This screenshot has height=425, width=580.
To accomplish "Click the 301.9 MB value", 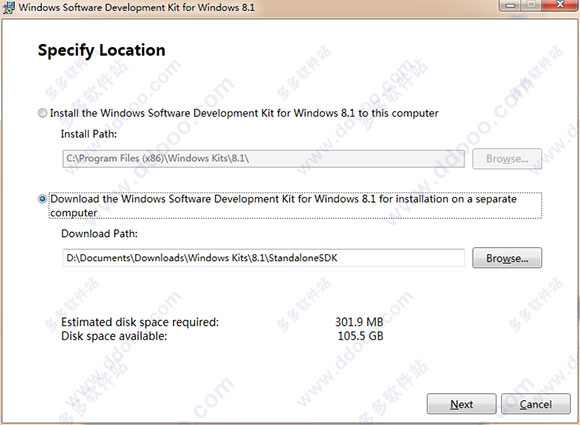I will pyautogui.click(x=359, y=322).
